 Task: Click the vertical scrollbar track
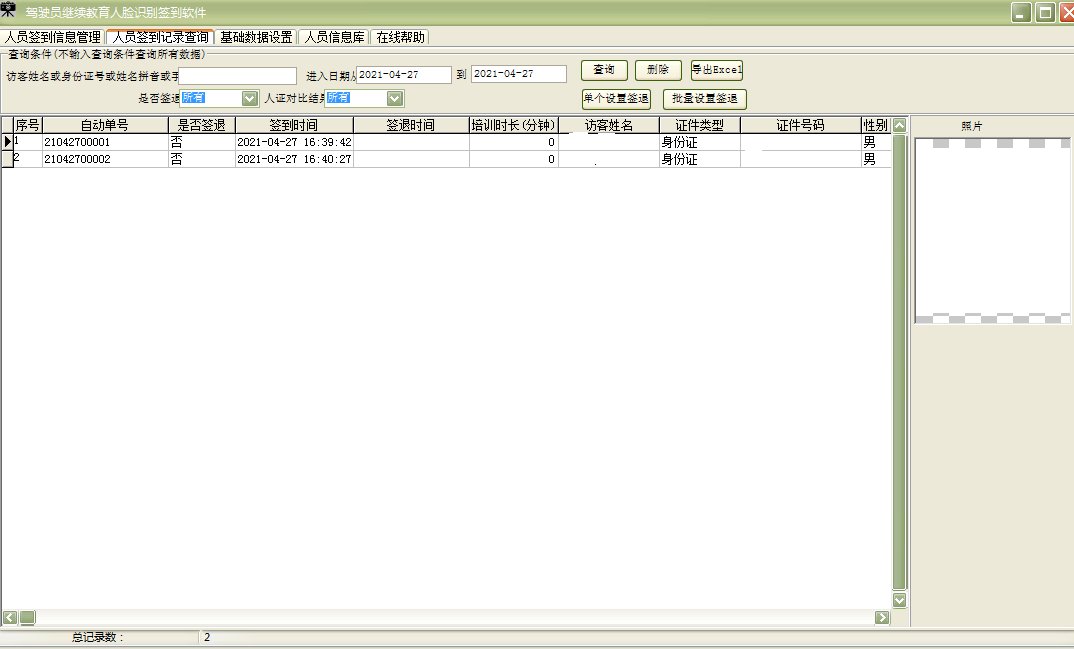(x=899, y=361)
